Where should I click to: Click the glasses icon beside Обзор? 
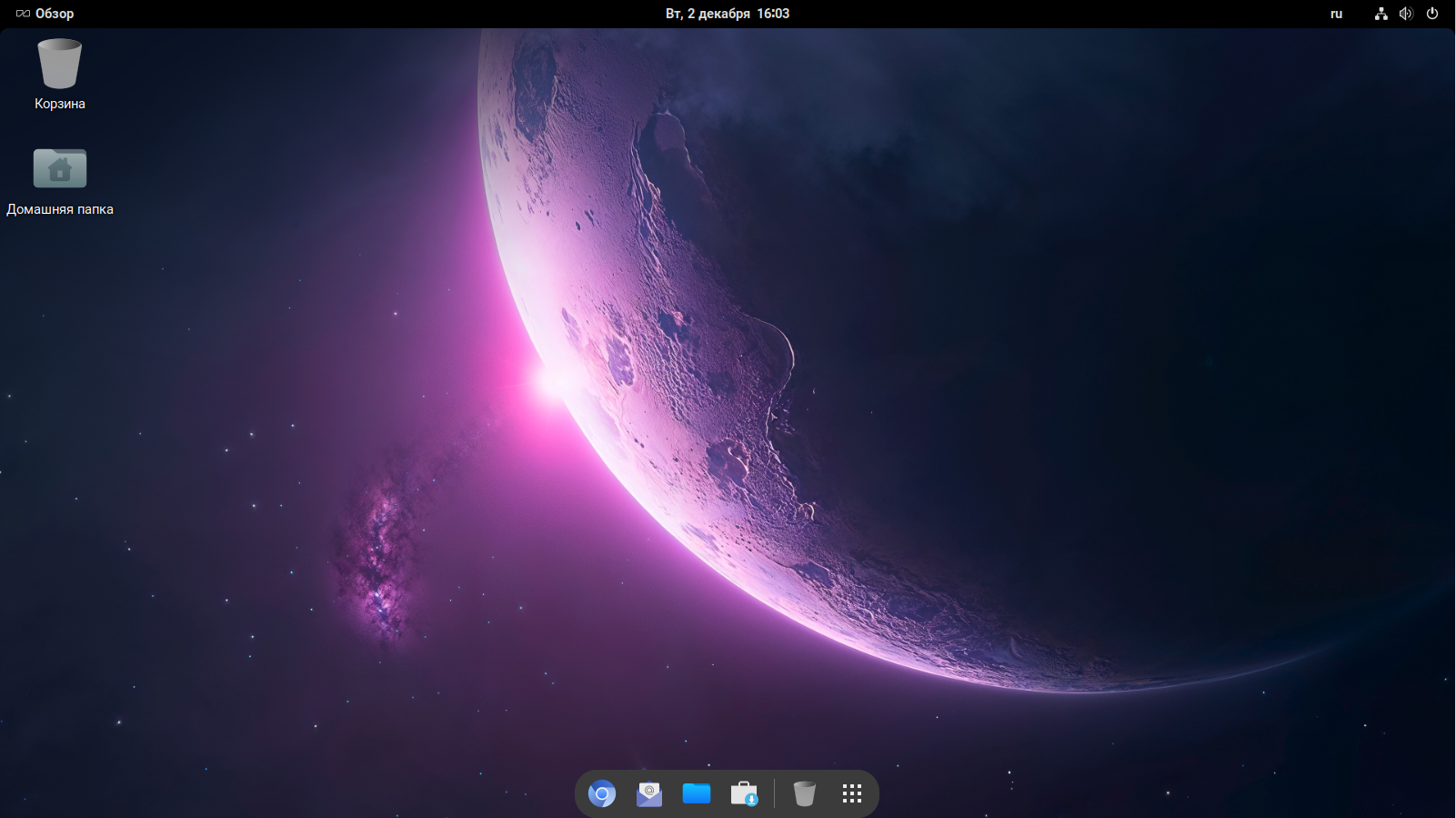[23, 14]
